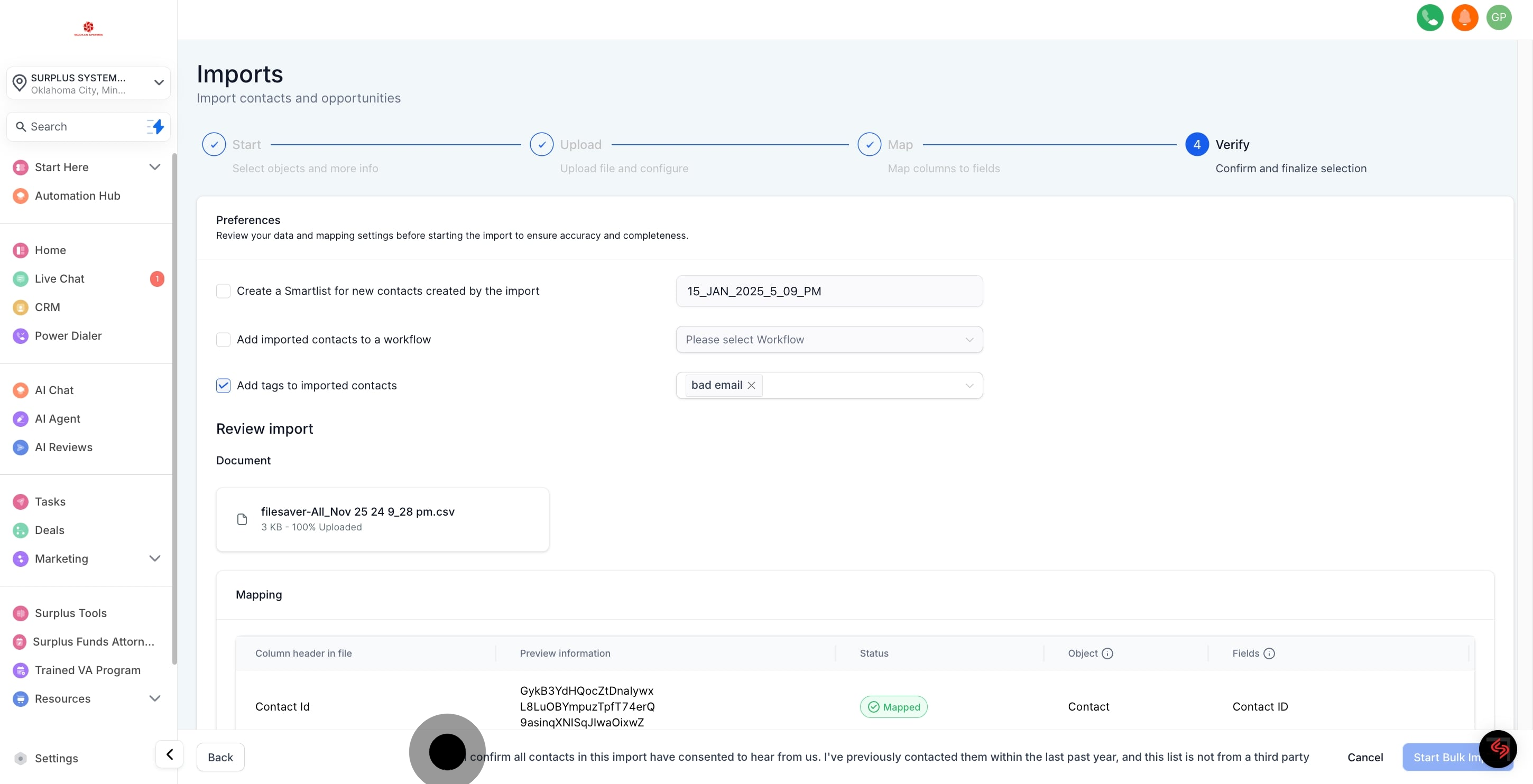The height and width of the screenshot is (784, 1533).
Task: Click the filesaver CSV document icon
Action: (242, 519)
